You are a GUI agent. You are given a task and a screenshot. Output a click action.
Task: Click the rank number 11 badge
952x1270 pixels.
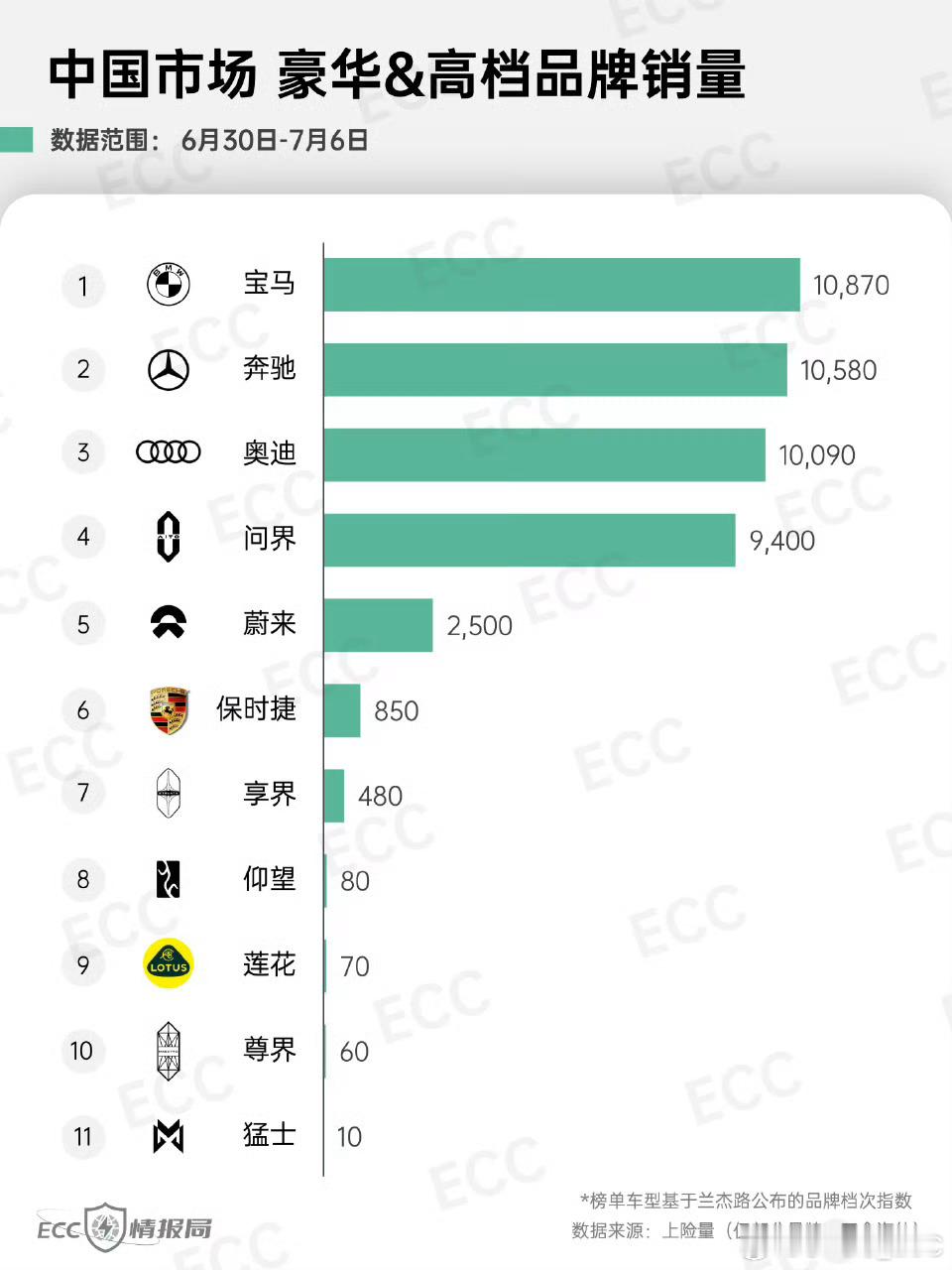click(83, 1137)
